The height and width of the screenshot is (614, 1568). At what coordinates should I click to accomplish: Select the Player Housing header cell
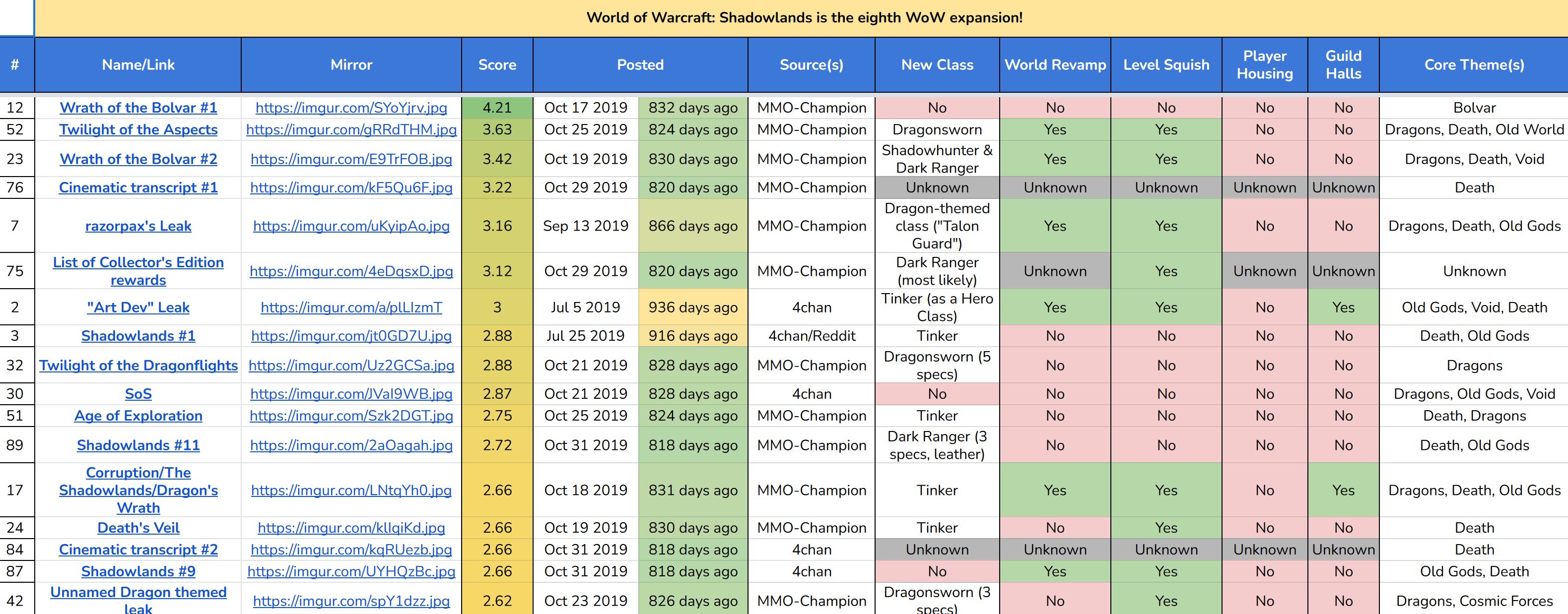click(1264, 64)
